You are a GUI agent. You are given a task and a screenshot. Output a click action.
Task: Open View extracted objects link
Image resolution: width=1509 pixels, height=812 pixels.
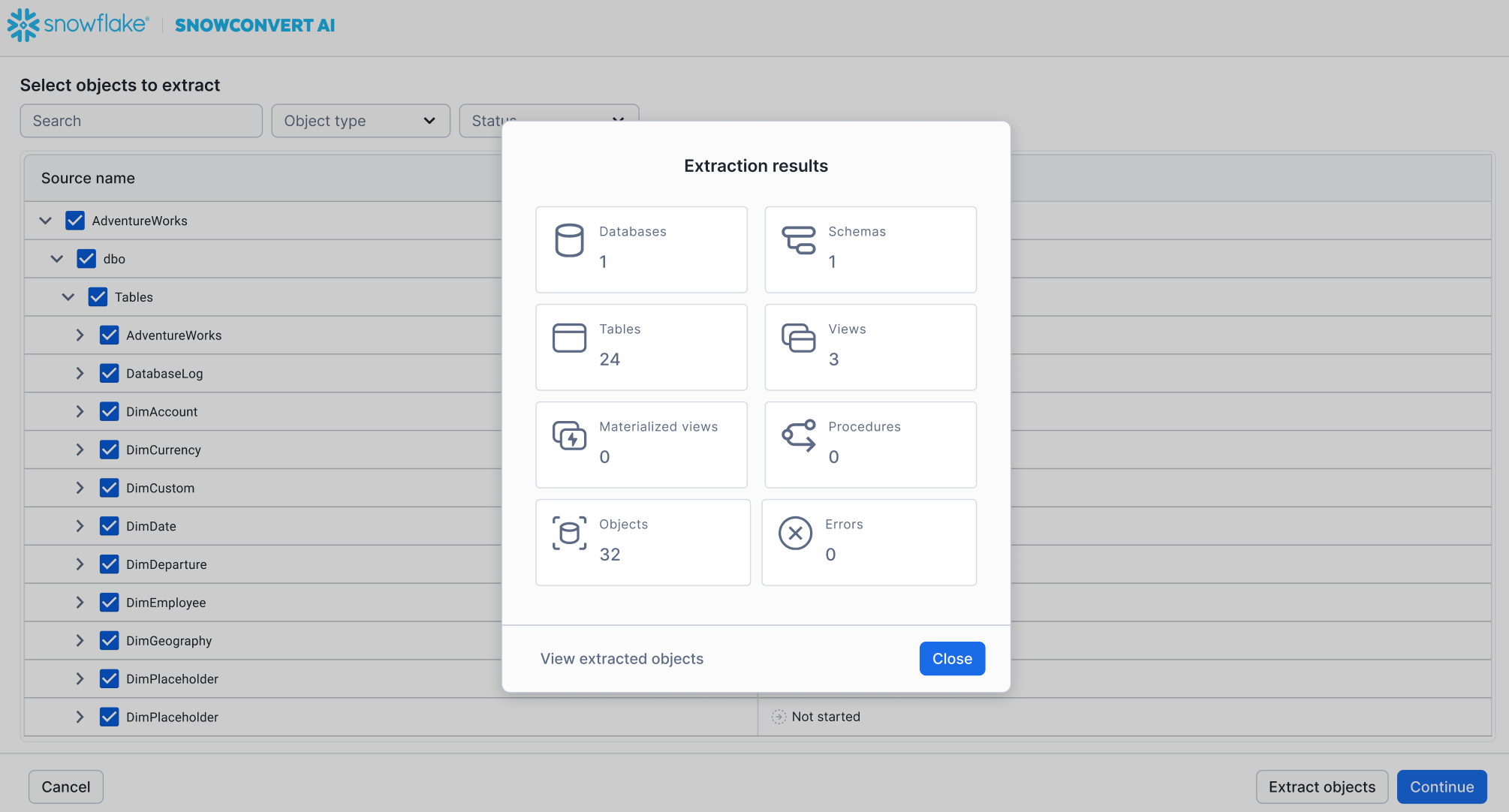[x=622, y=659]
